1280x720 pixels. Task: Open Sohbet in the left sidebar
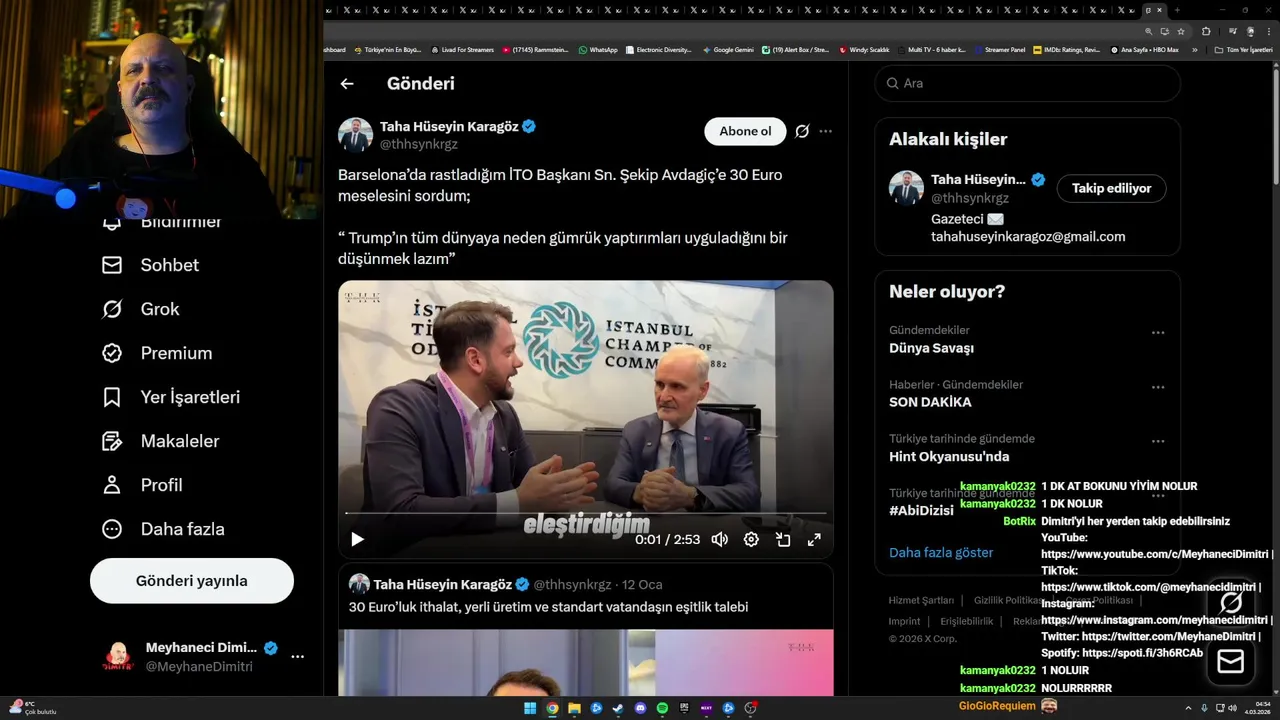tap(150, 265)
